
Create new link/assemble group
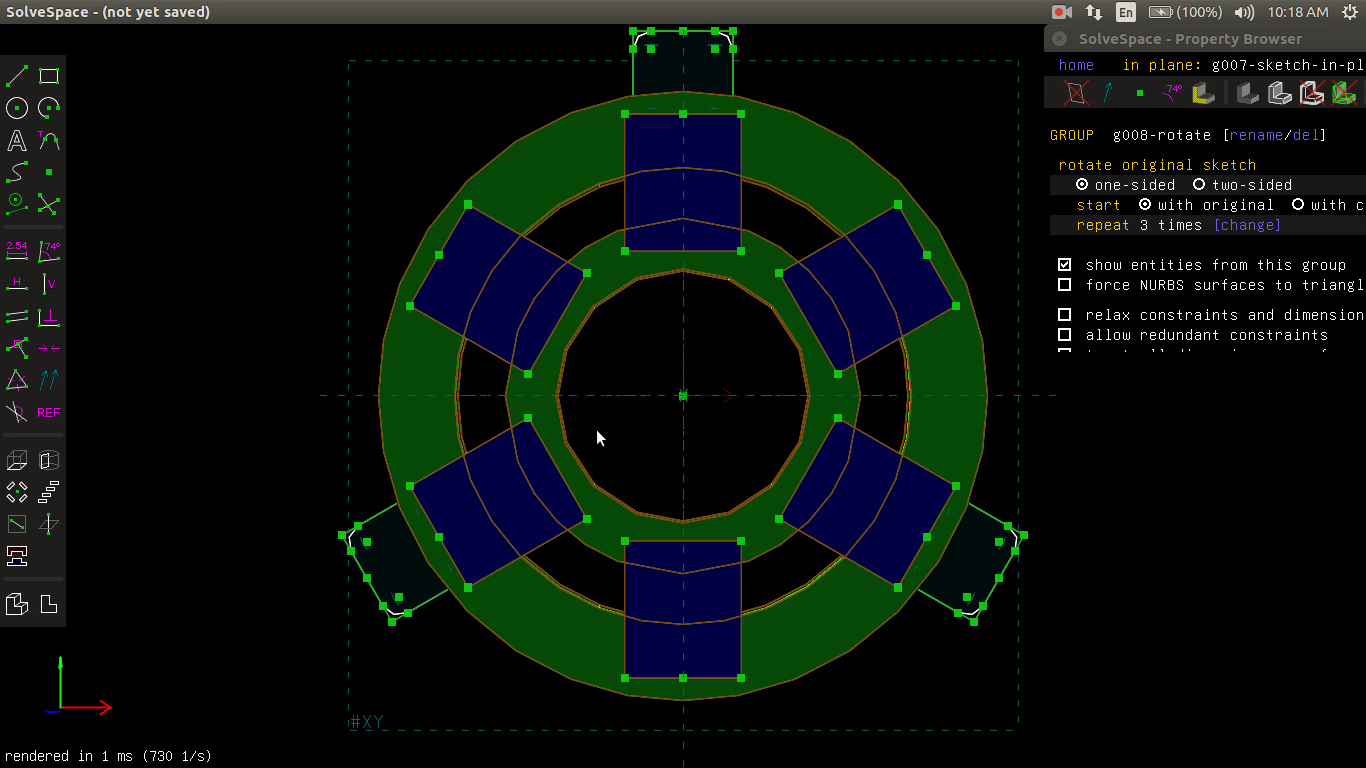(17, 556)
